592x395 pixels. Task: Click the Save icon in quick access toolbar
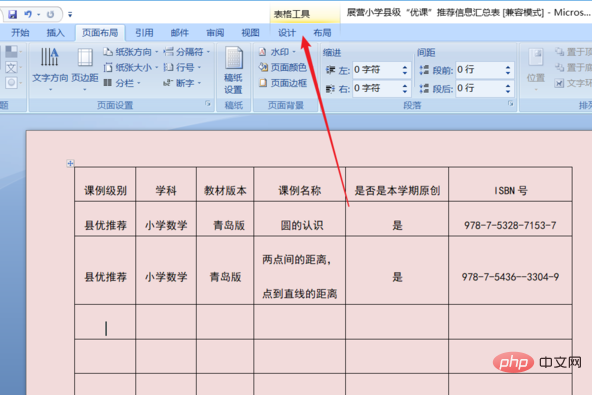pos(12,14)
